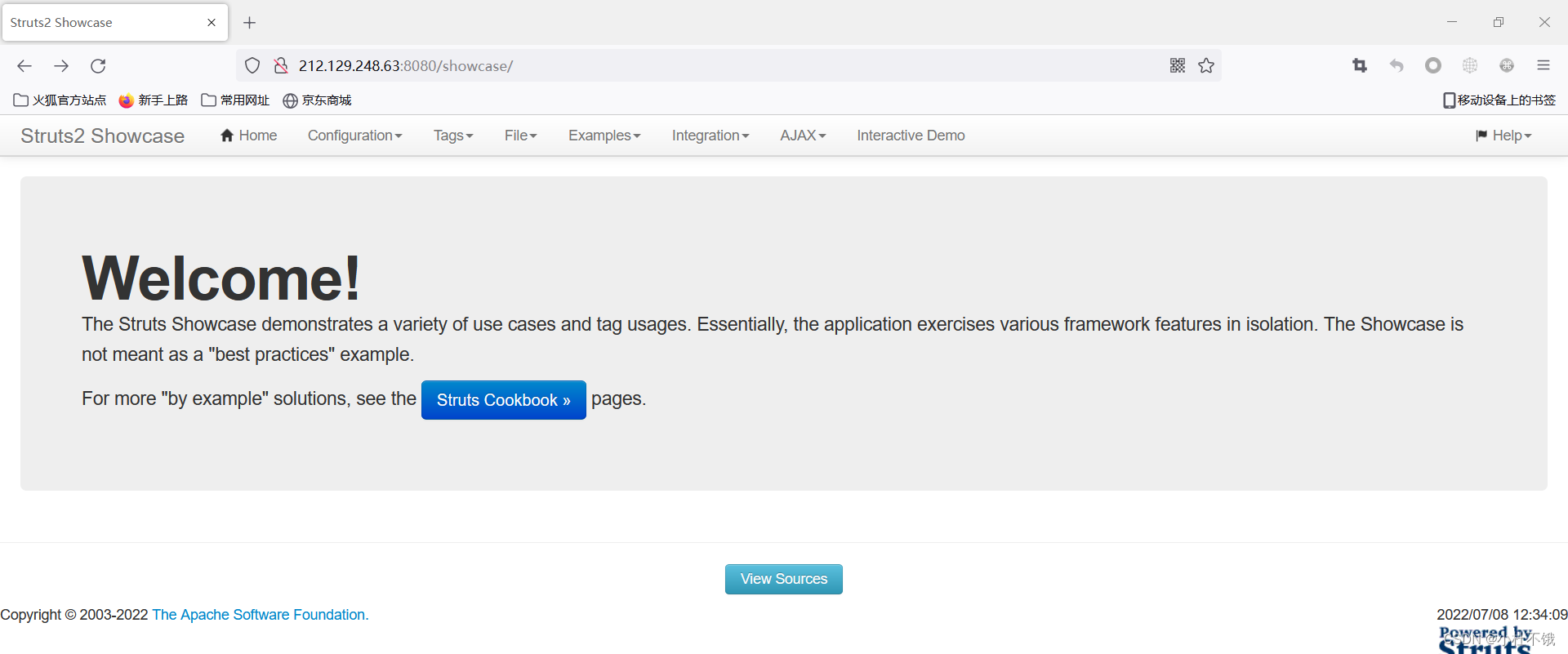
Task: Open 常用网址 bookmark folder
Action: (235, 100)
